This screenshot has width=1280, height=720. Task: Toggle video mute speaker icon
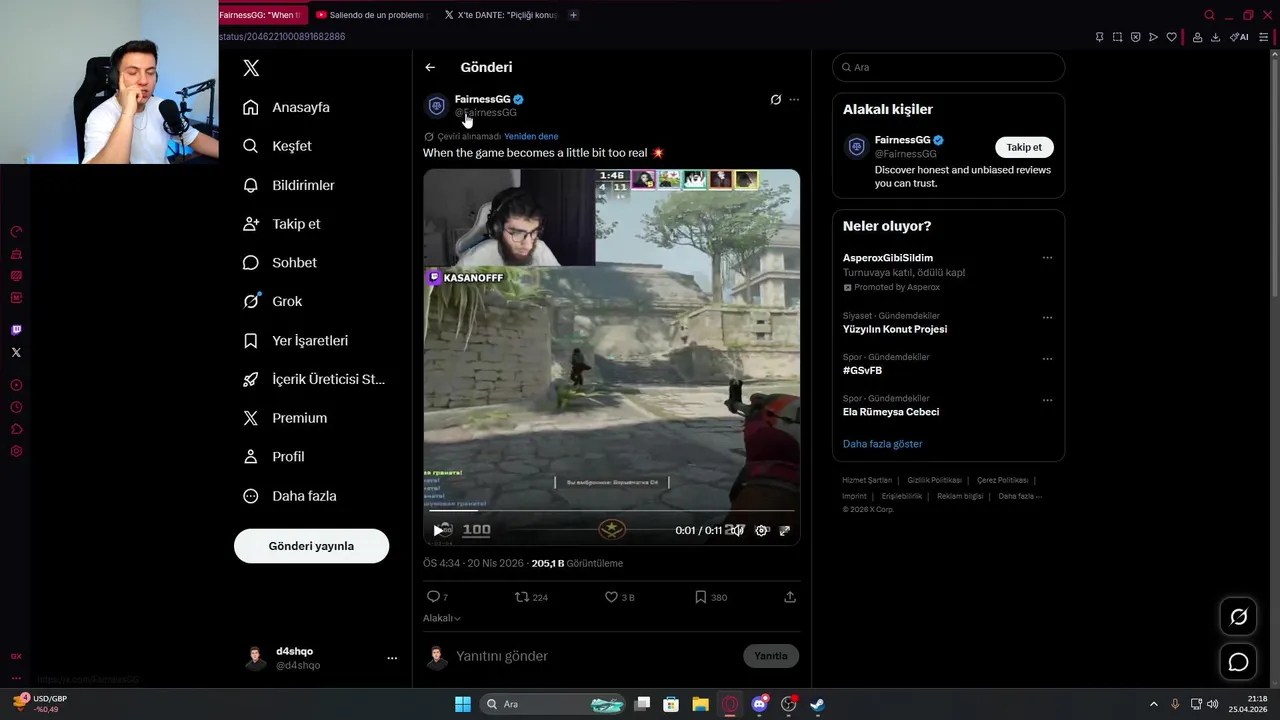click(x=736, y=531)
